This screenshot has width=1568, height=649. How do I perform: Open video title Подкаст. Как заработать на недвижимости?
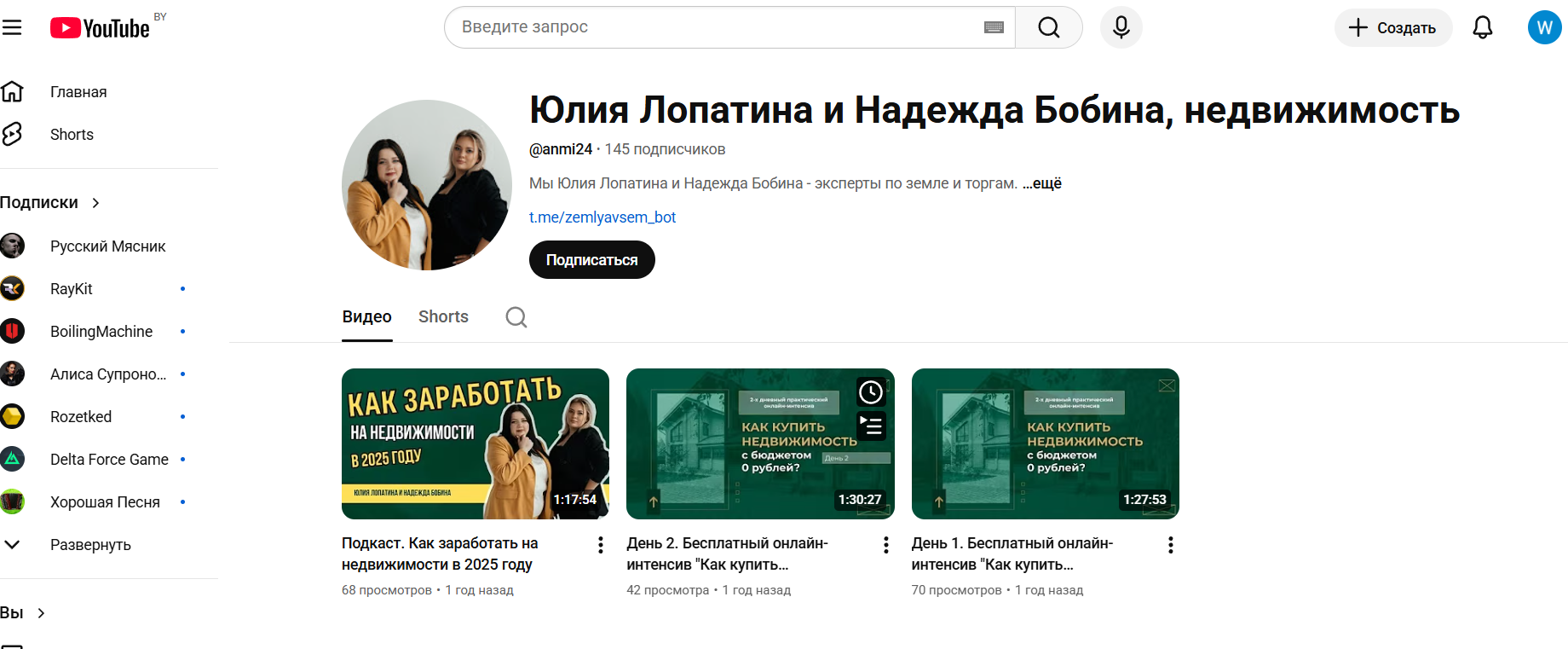pyautogui.click(x=440, y=553)
